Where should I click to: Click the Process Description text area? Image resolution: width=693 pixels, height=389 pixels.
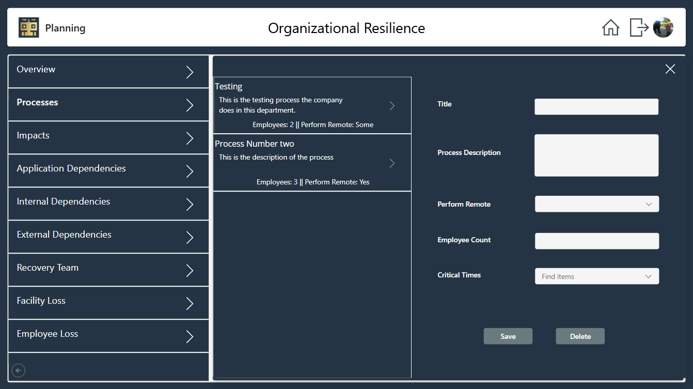pos(596,155)
